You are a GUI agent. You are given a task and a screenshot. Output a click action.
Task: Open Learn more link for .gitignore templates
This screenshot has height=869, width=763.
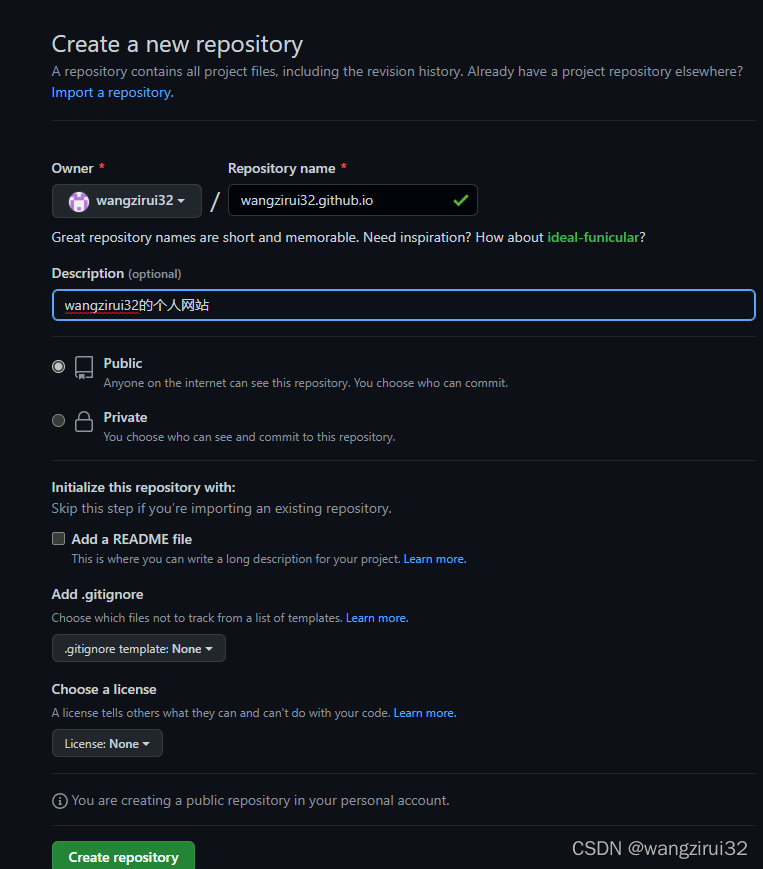377,618
